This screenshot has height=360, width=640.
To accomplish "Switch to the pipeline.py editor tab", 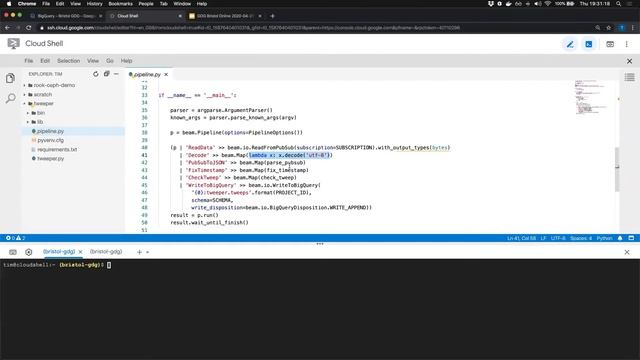I will [x=147, y=74].
